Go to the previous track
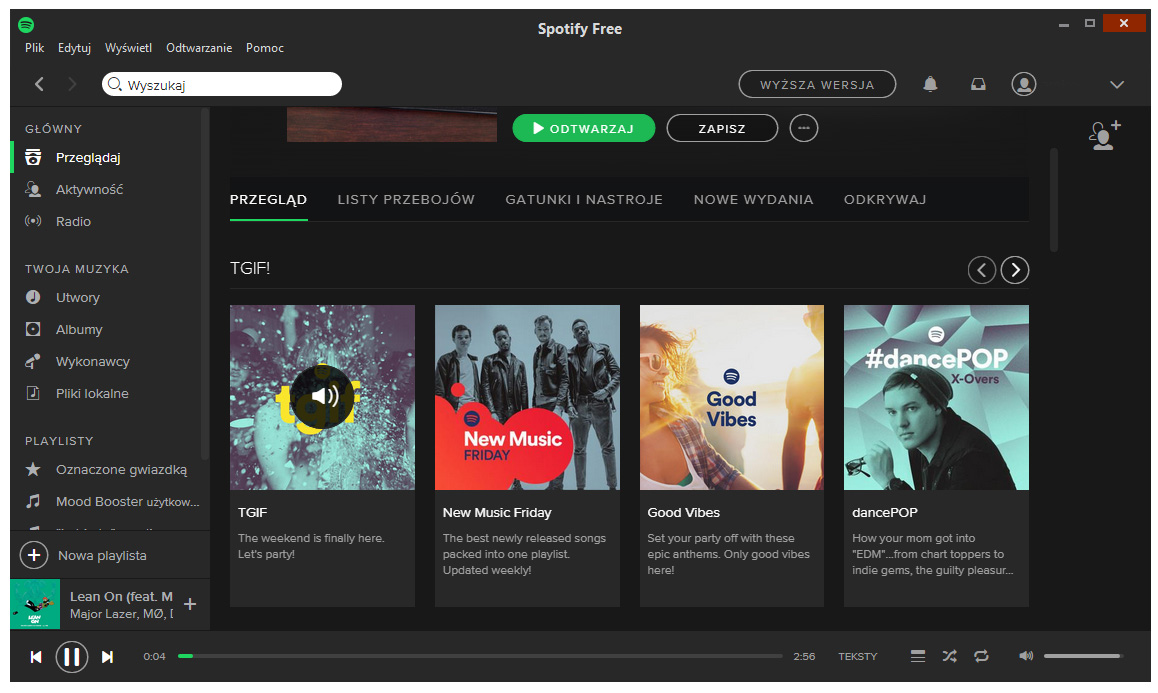The height and width of the screenshot is (693, 1158). point(36,657)
